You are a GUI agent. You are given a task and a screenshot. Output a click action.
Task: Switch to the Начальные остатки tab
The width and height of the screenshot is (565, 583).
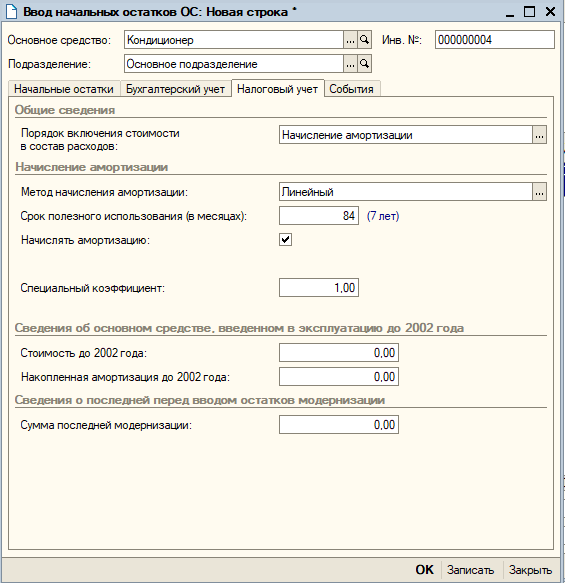[64, 89]
